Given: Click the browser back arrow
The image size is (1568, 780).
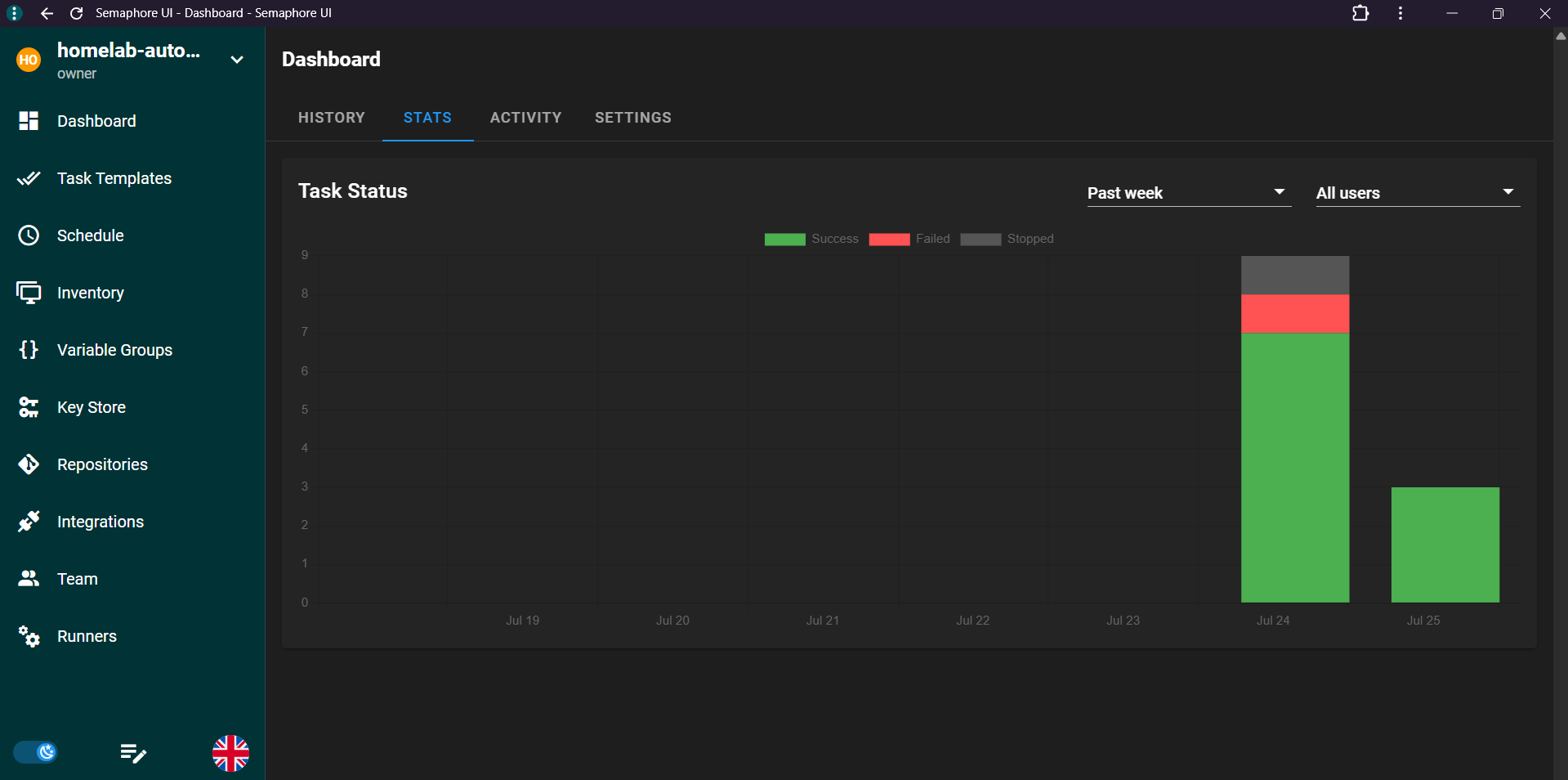Looking at the screenshot, I should tap(47, 13).
